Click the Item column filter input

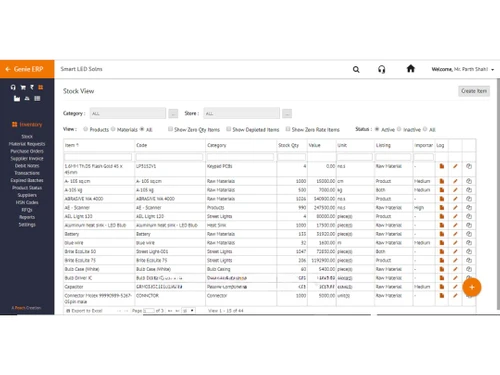click(98, 157)
